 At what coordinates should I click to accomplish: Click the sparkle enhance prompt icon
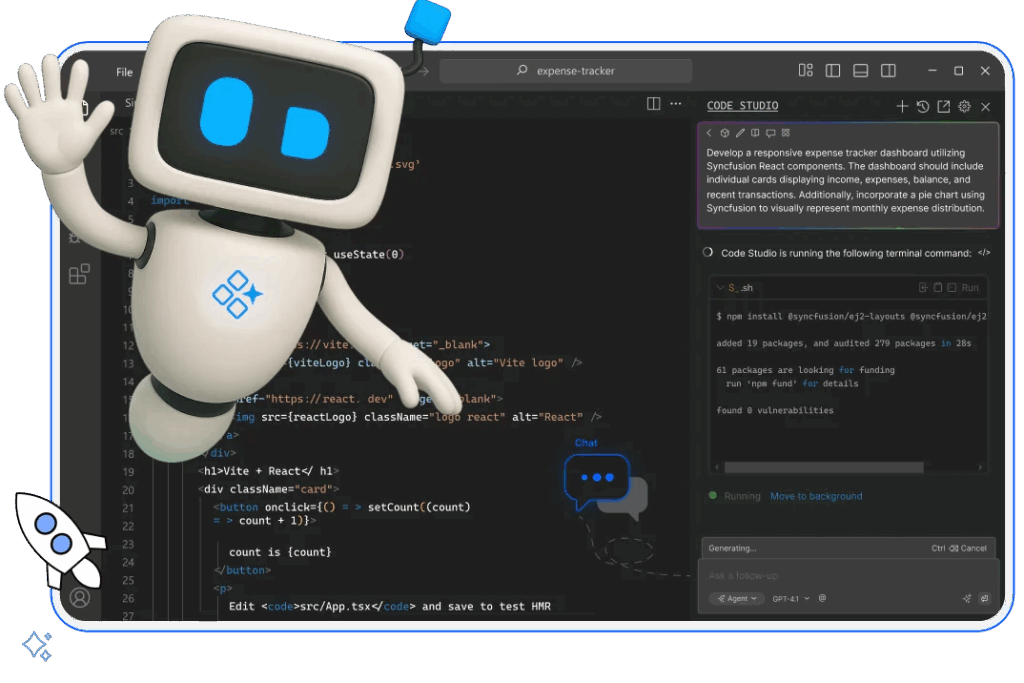pos(967,598)
